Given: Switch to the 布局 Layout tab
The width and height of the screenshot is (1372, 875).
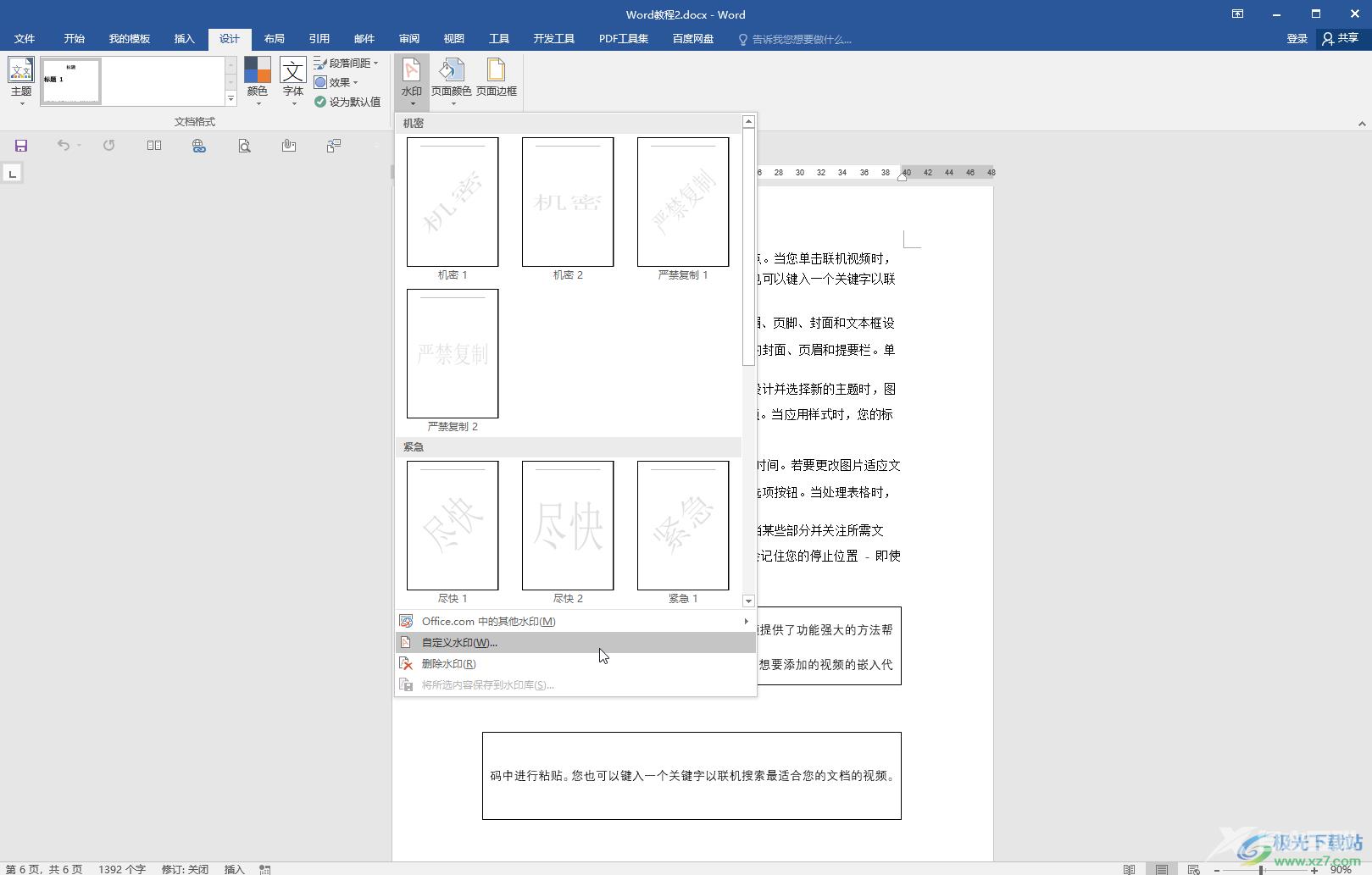Looking at the screenshot, I should pos(274,38).
